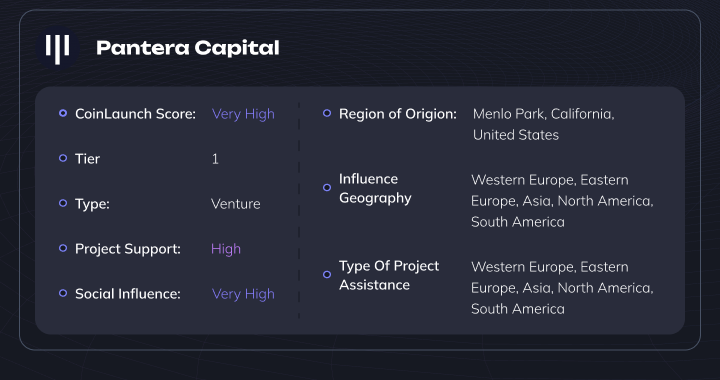Select the purple 'High' Project Support value
The height and width of the screenshot is (380, 720).
click(x=226, y=249)
